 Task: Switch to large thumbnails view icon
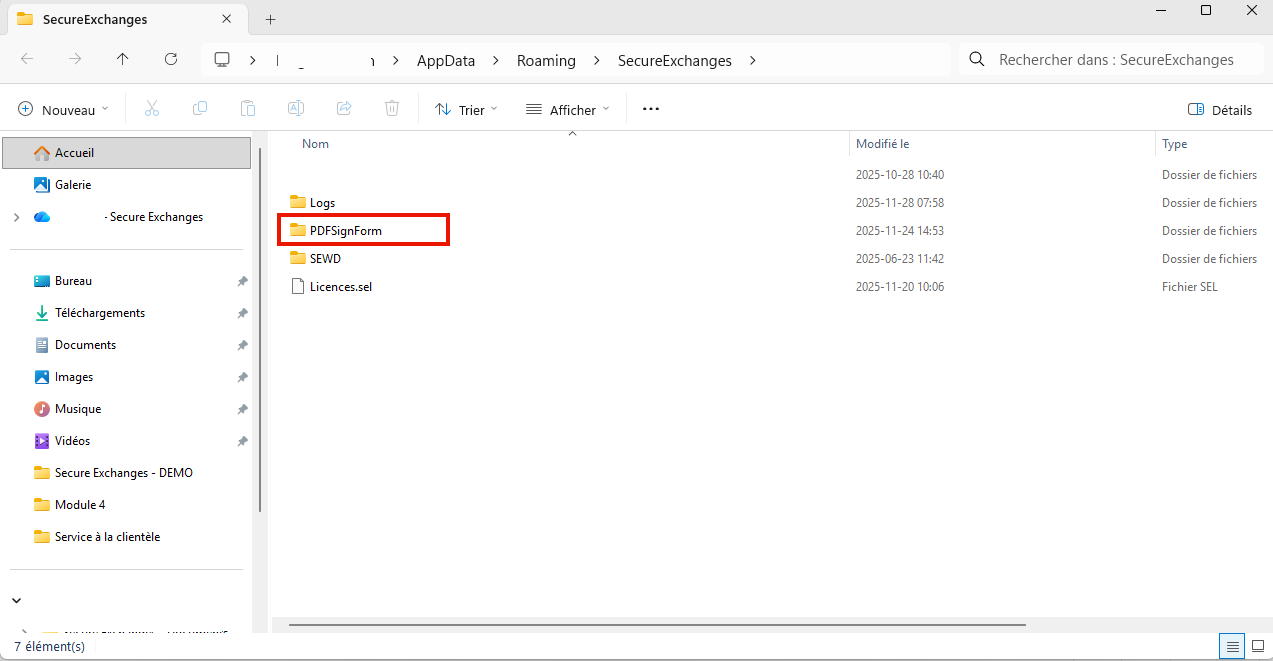[1258, 646]
